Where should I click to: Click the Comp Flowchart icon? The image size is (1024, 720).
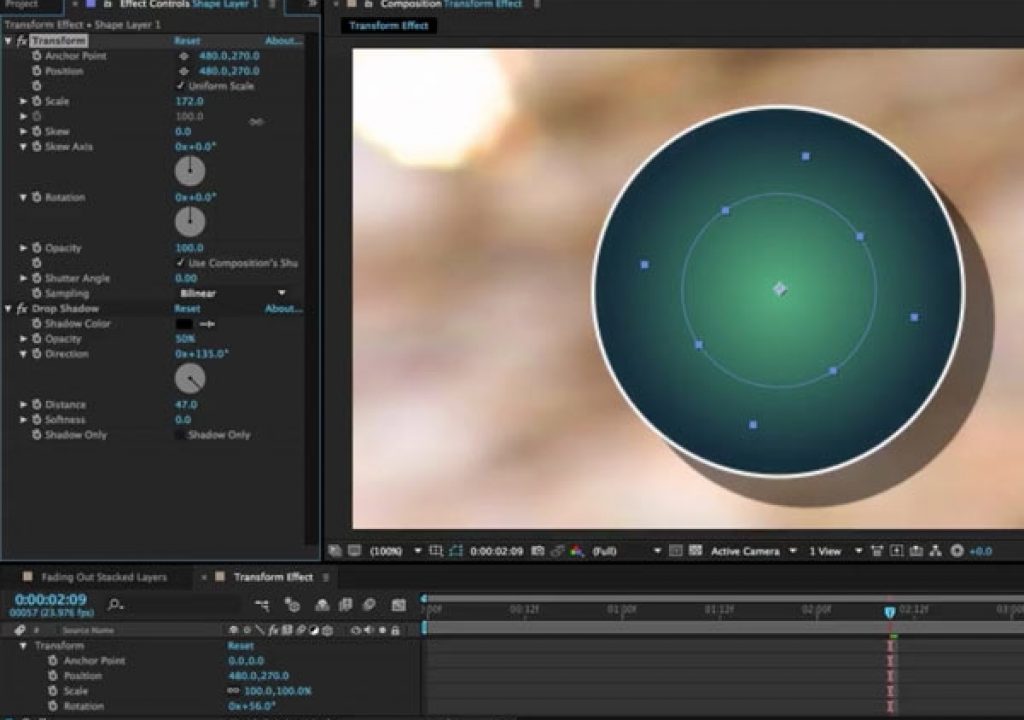click(936, 551)
